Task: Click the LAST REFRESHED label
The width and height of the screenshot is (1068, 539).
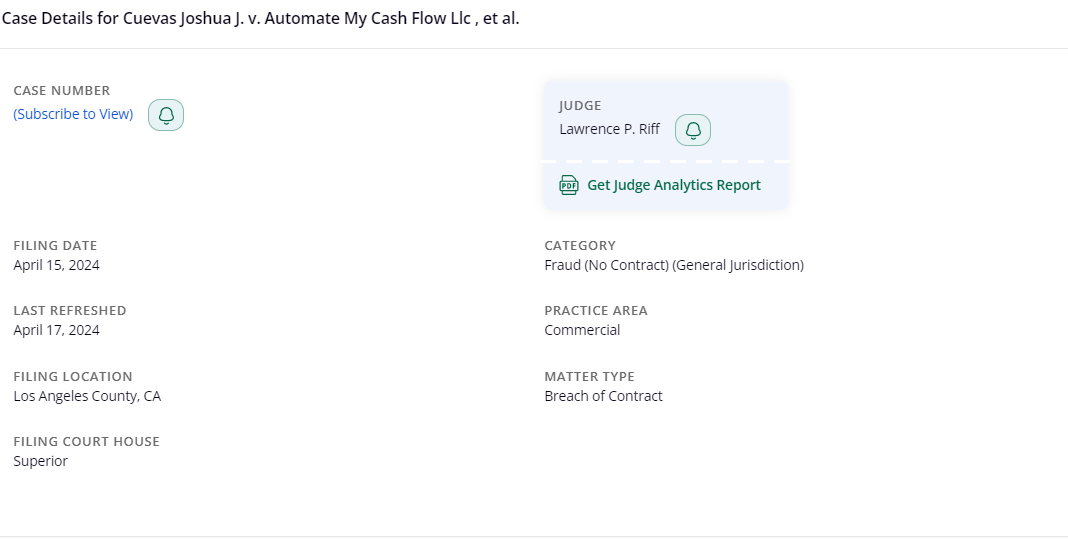Action: 69,311
